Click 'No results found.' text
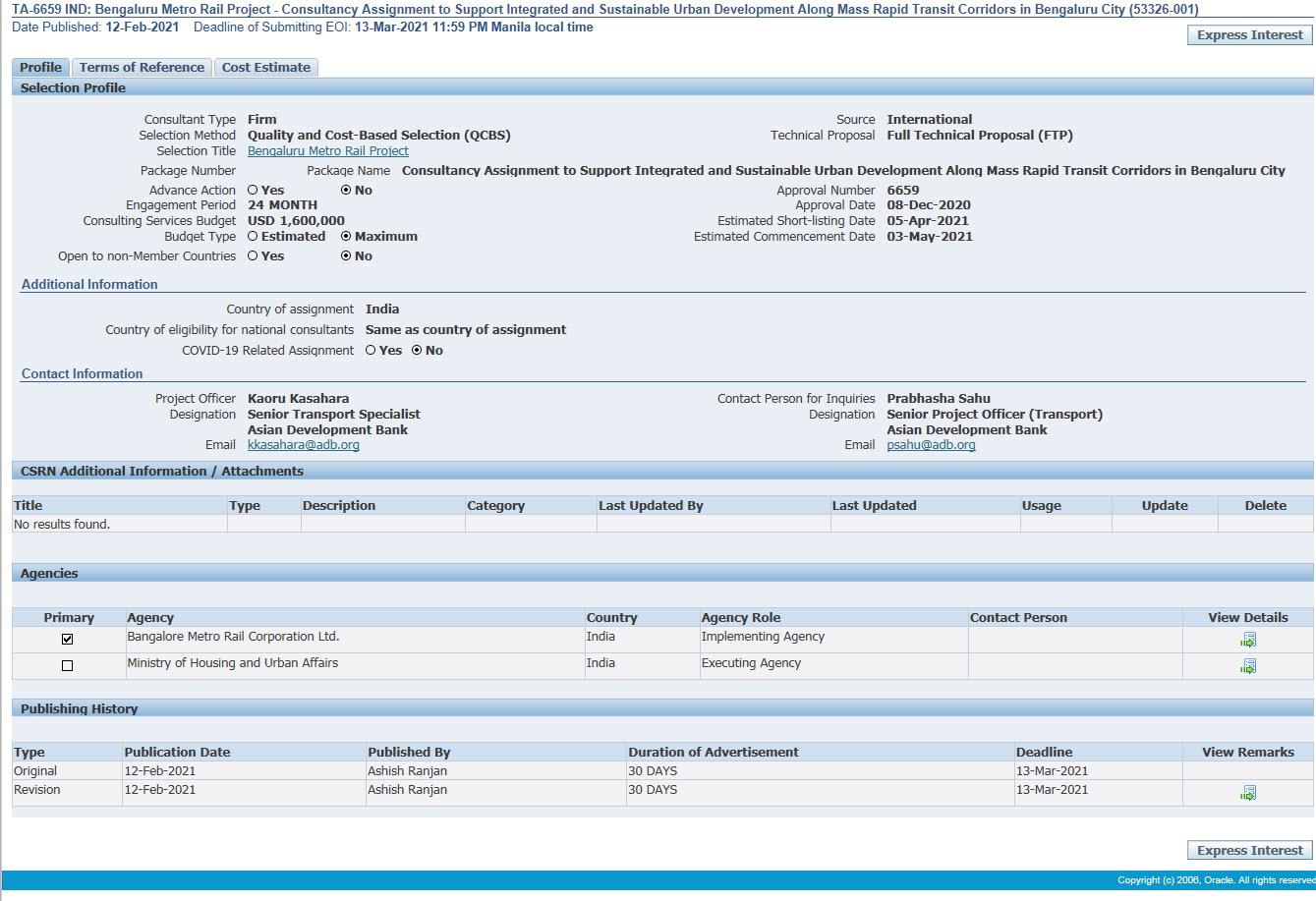Image resolution: width=1316 pixels, height=901 pixels. (62, 524)
